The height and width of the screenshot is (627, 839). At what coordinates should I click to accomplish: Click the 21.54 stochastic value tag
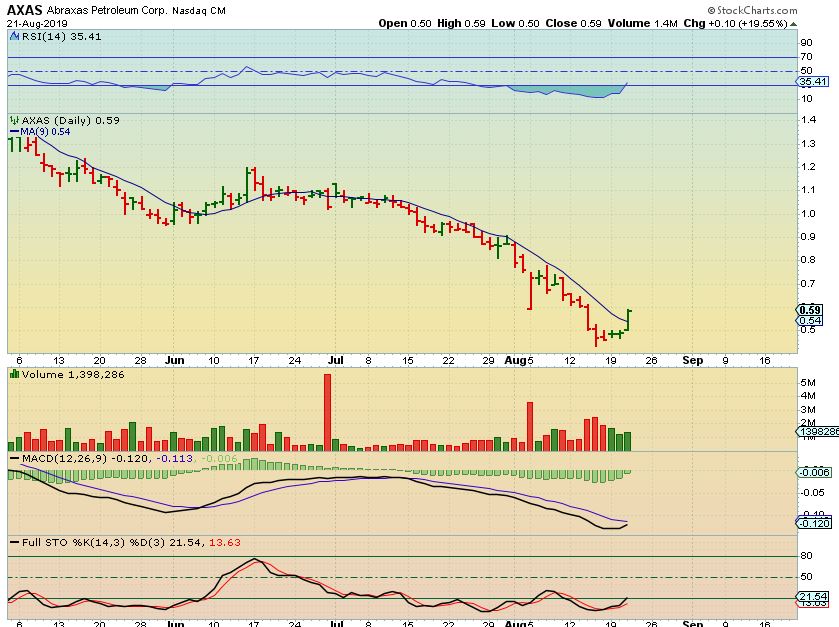[x=811, y=597]
